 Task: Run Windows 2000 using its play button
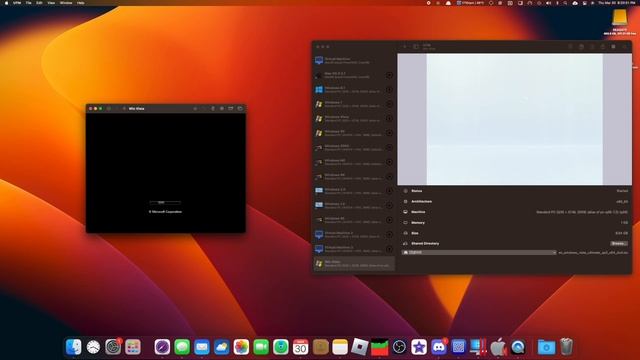coord(389,147)
